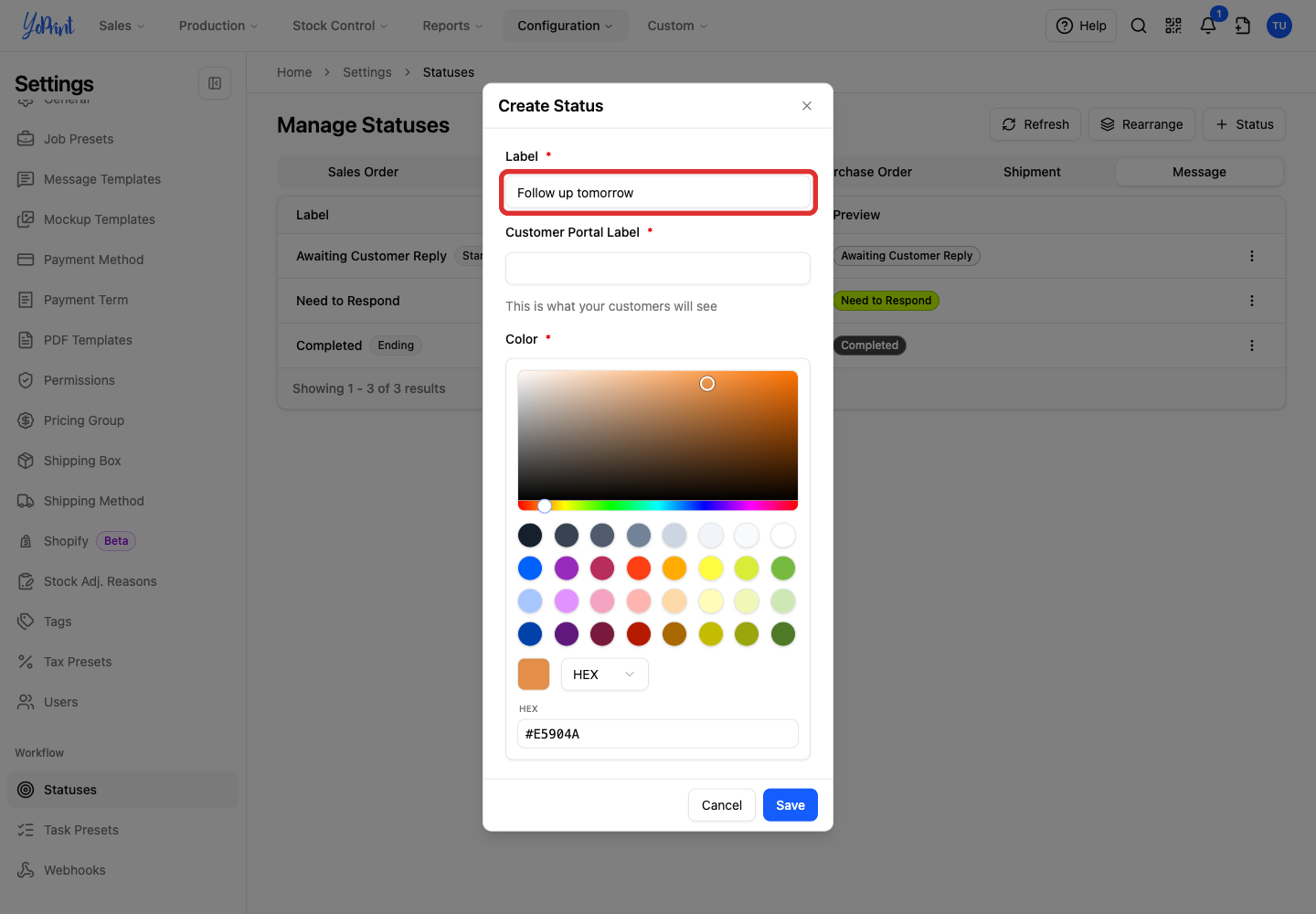Expand the Stock Control menu
This screenshot has width=1316, height=914.
point(340,26)
